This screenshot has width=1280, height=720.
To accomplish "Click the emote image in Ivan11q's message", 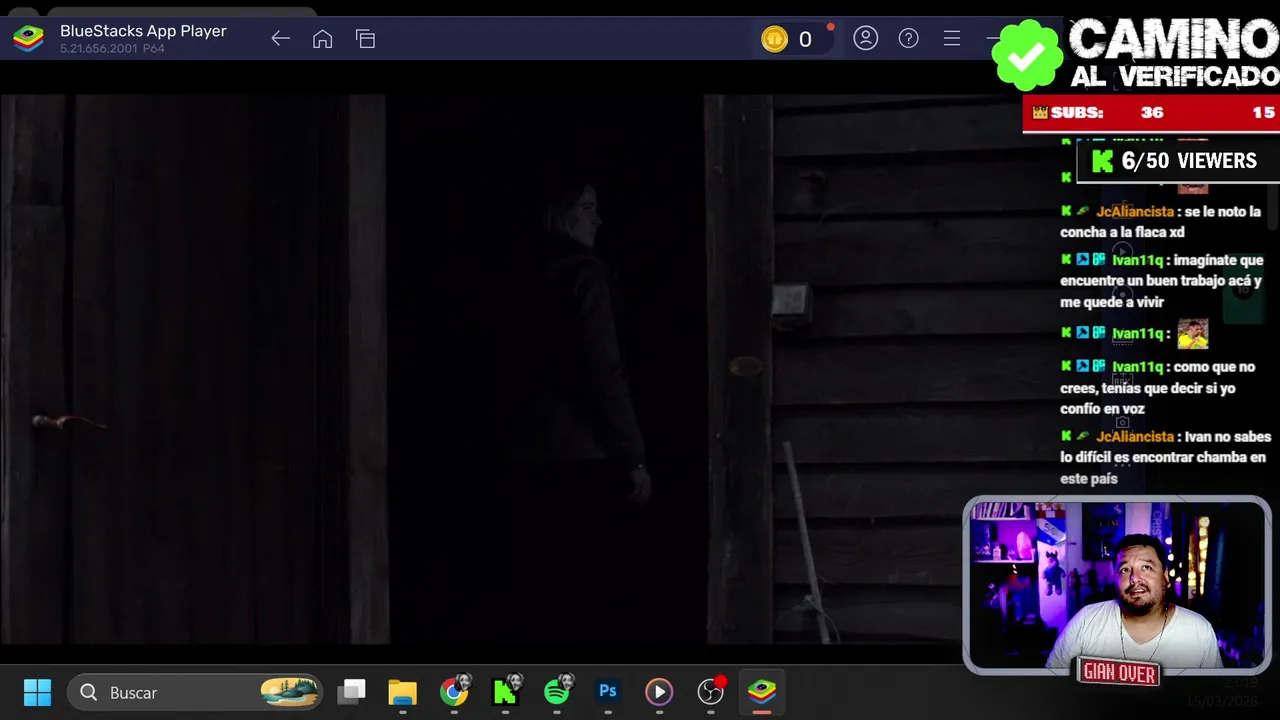I will pos(1193,333).
